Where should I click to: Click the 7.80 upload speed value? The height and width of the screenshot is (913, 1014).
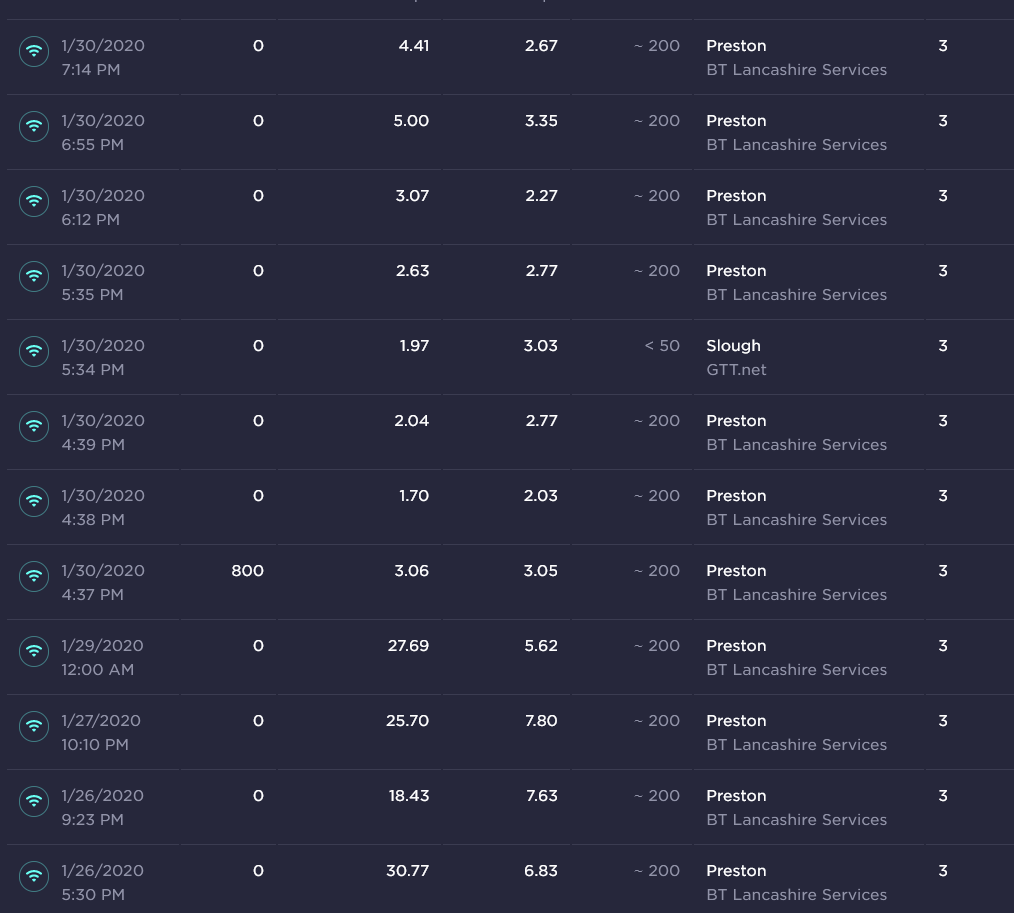[x=541, y=721]
